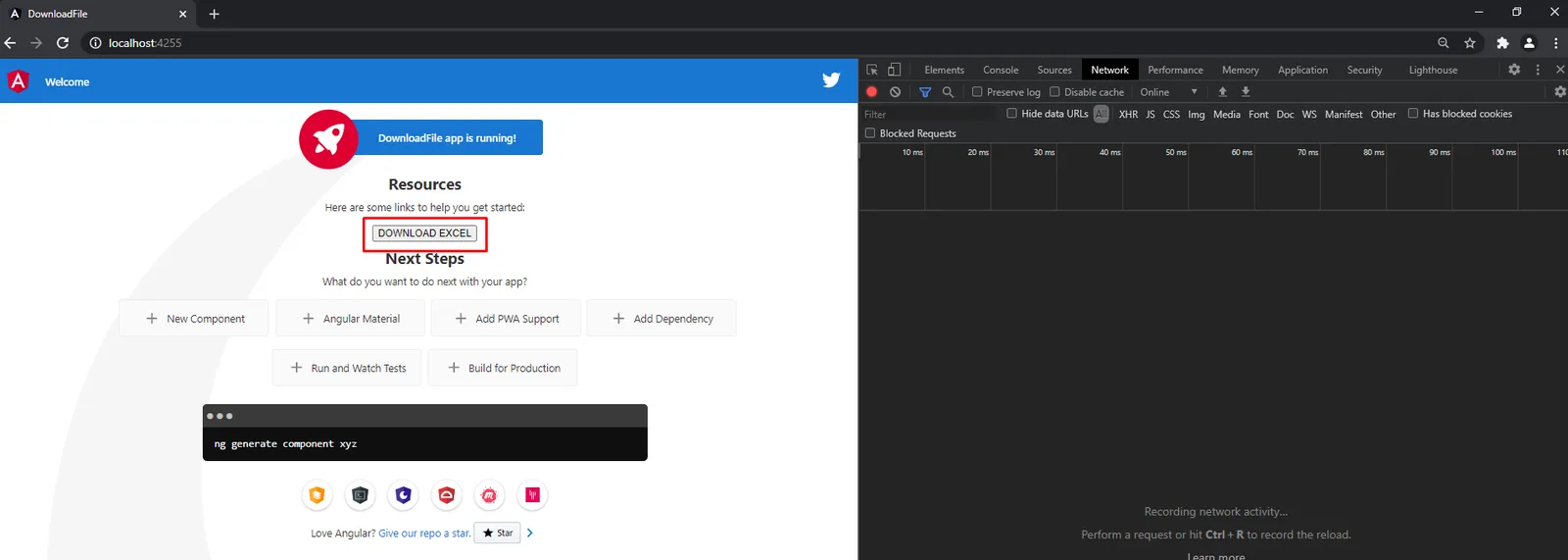The image size is (1568, 560).
Task: Activate the DevTools inspect element picker
Action: click(871, 70)
